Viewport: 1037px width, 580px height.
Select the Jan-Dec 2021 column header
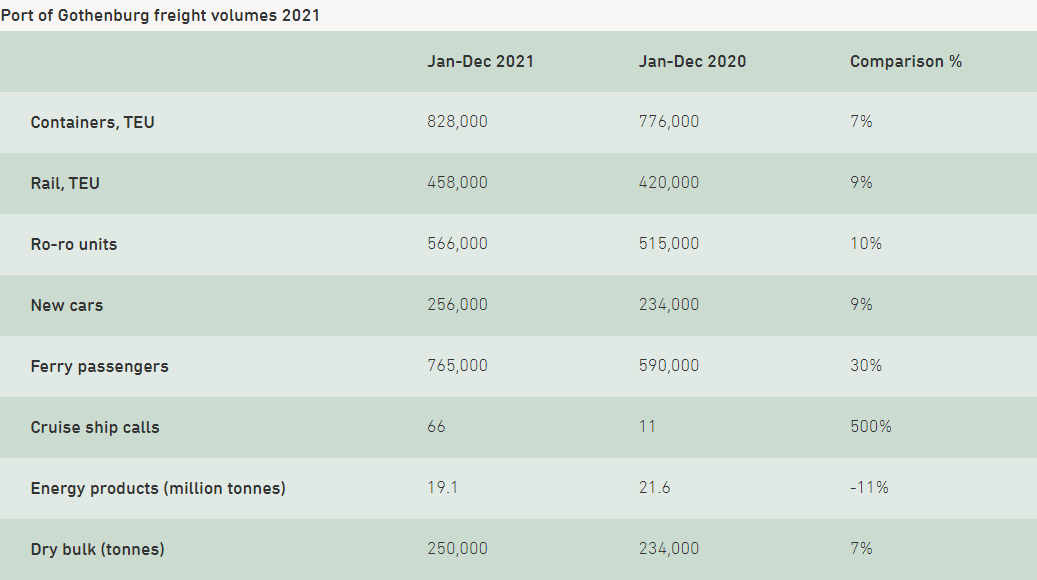(x=480, y=62)
